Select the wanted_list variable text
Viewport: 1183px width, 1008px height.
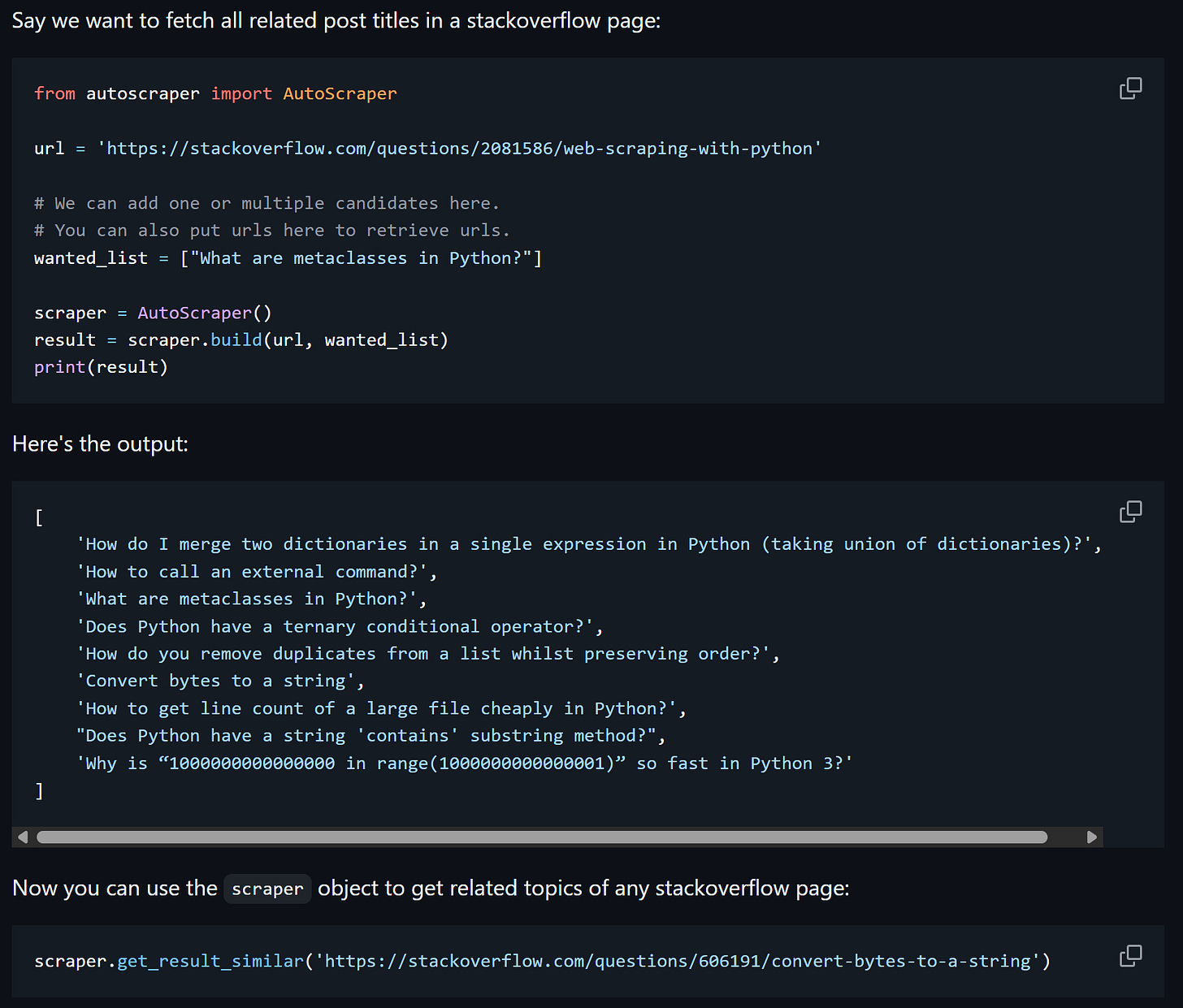click(89, 257)
